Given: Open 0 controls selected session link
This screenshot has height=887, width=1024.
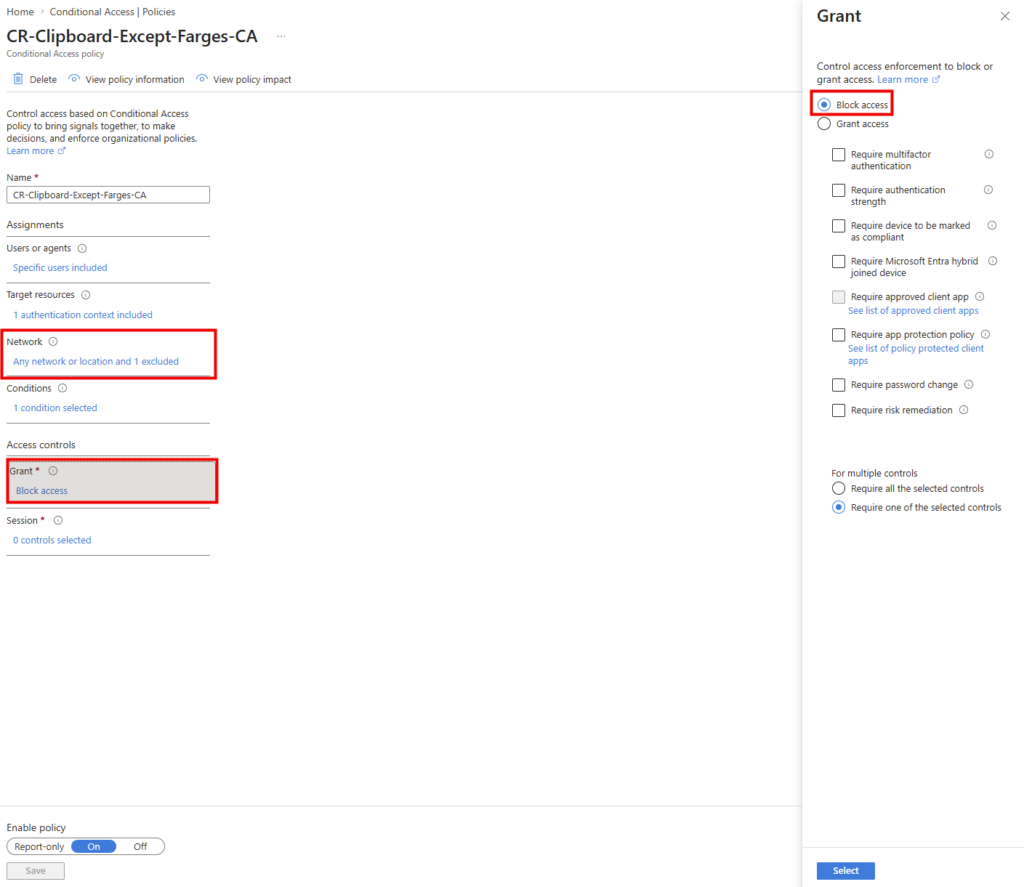Looking at the screenshot, I should (52, 540).
